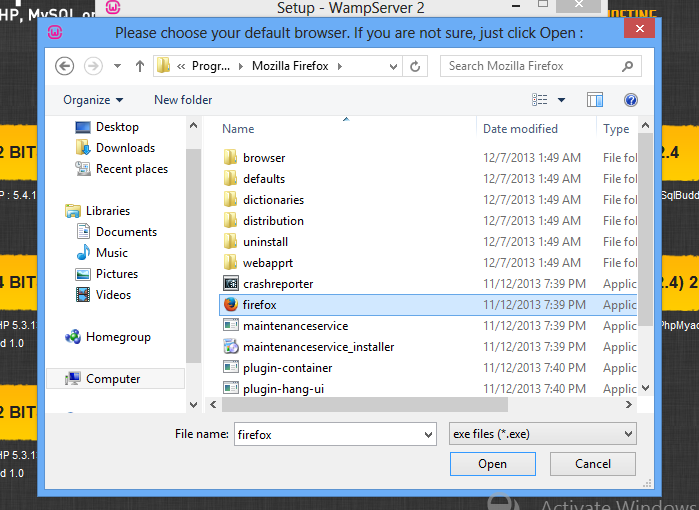Open the Organize menu
The image size is (699, 510).
tap(93, 100)
